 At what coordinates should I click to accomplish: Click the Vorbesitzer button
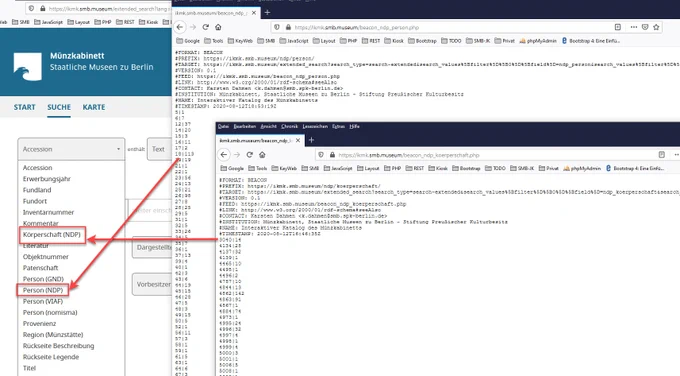(152, 284)
